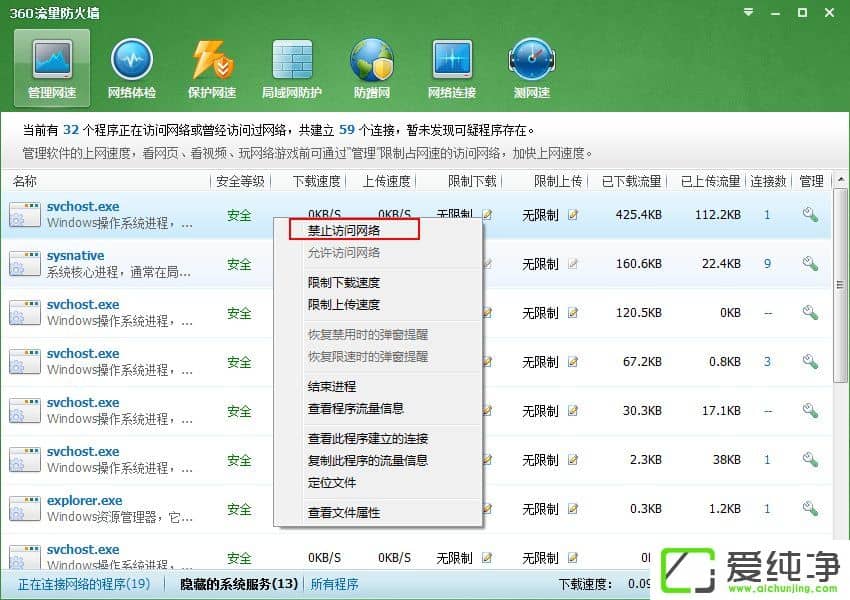Click the wrench manage icon for sysnative
The width and height of the screenshot is (850, 600).
[x=810, y=264]
